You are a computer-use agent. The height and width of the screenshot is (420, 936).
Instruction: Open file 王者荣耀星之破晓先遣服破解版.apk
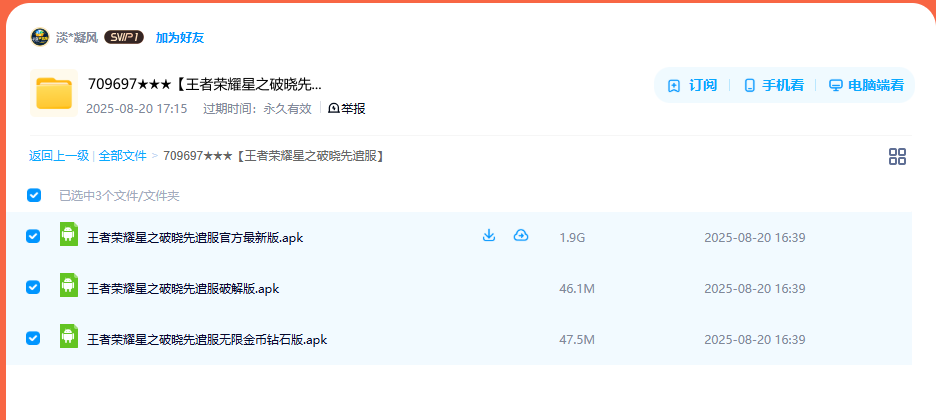183,289
